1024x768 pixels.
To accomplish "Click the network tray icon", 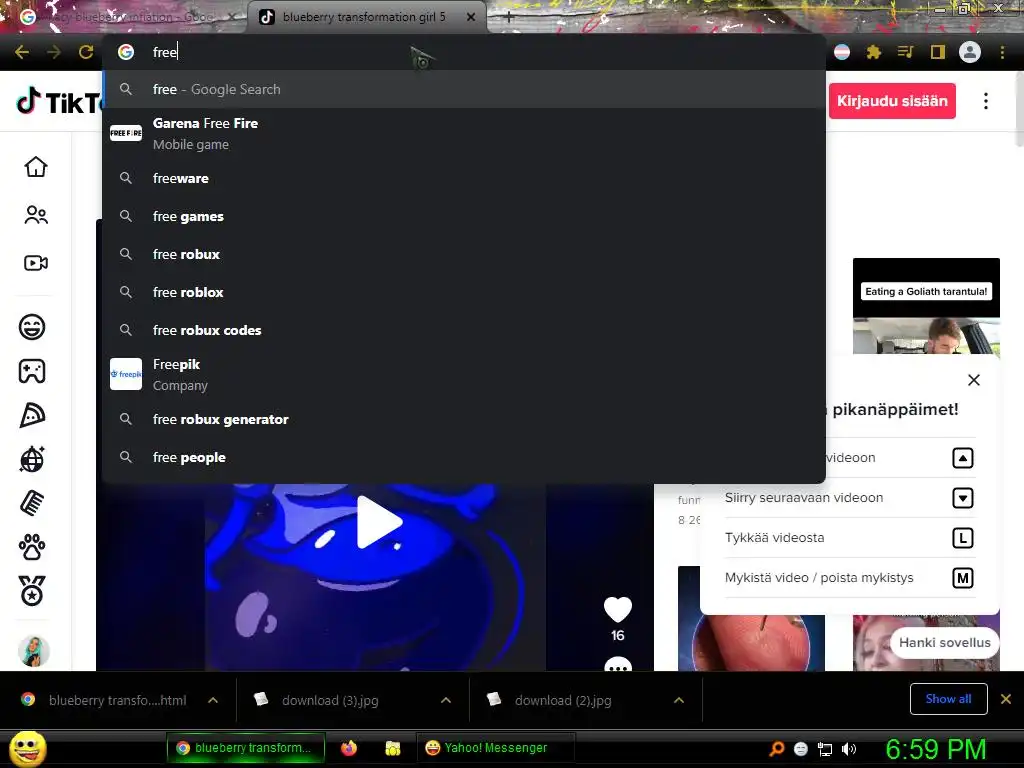I will tap(825, 749).
